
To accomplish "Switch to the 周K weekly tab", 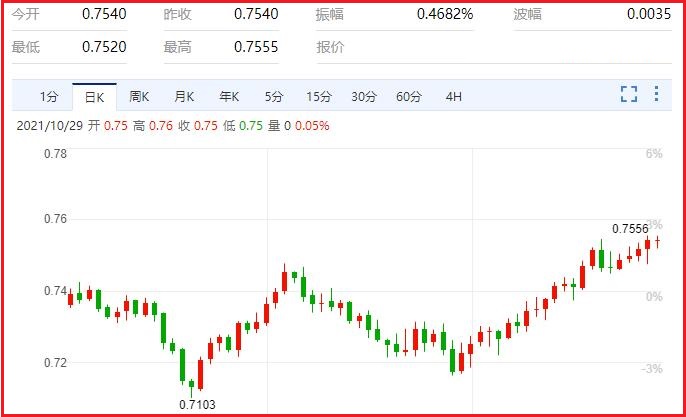I will [x=139, y=96].
